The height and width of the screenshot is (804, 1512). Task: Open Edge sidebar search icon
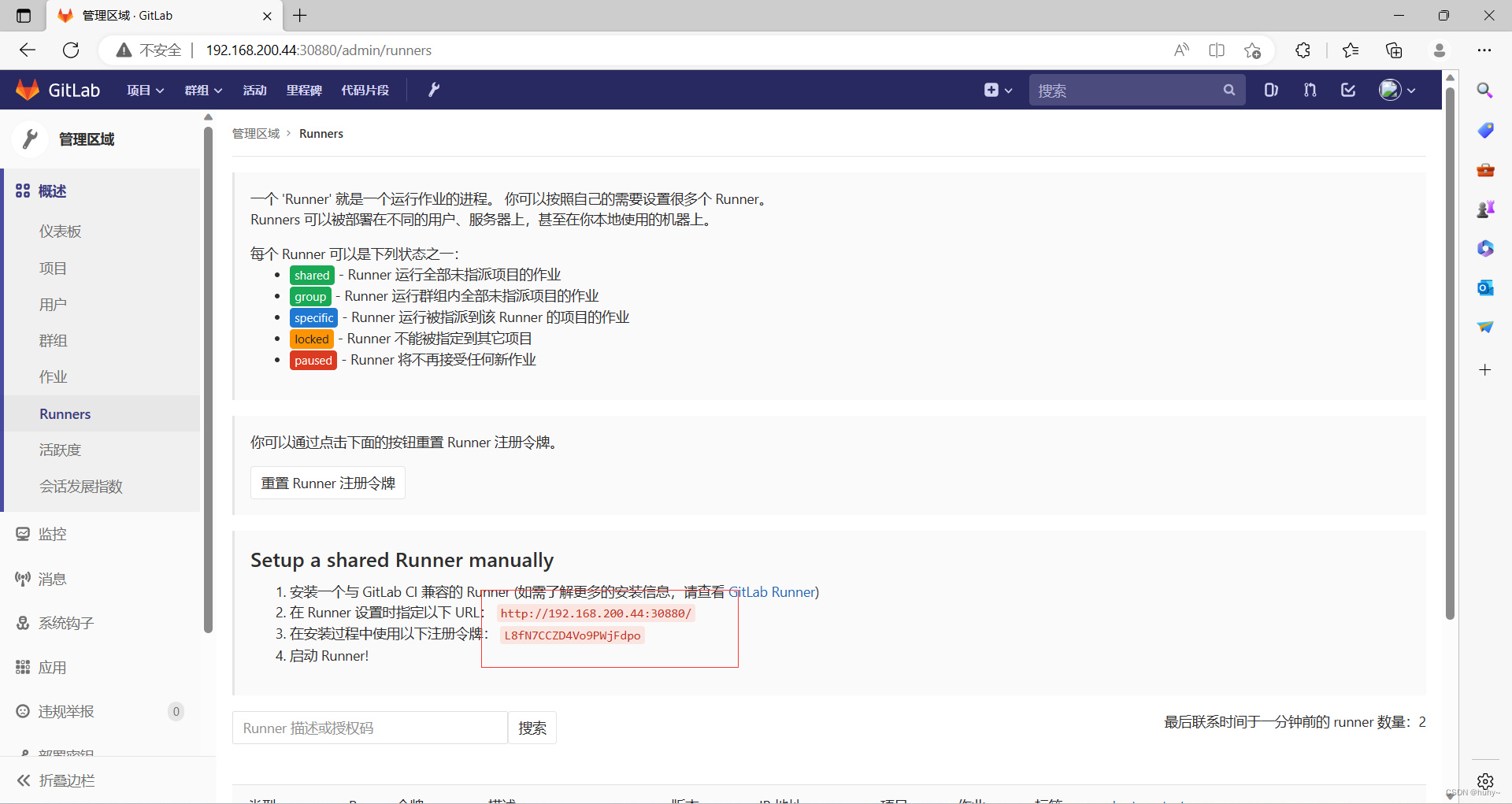[1485, 91]
